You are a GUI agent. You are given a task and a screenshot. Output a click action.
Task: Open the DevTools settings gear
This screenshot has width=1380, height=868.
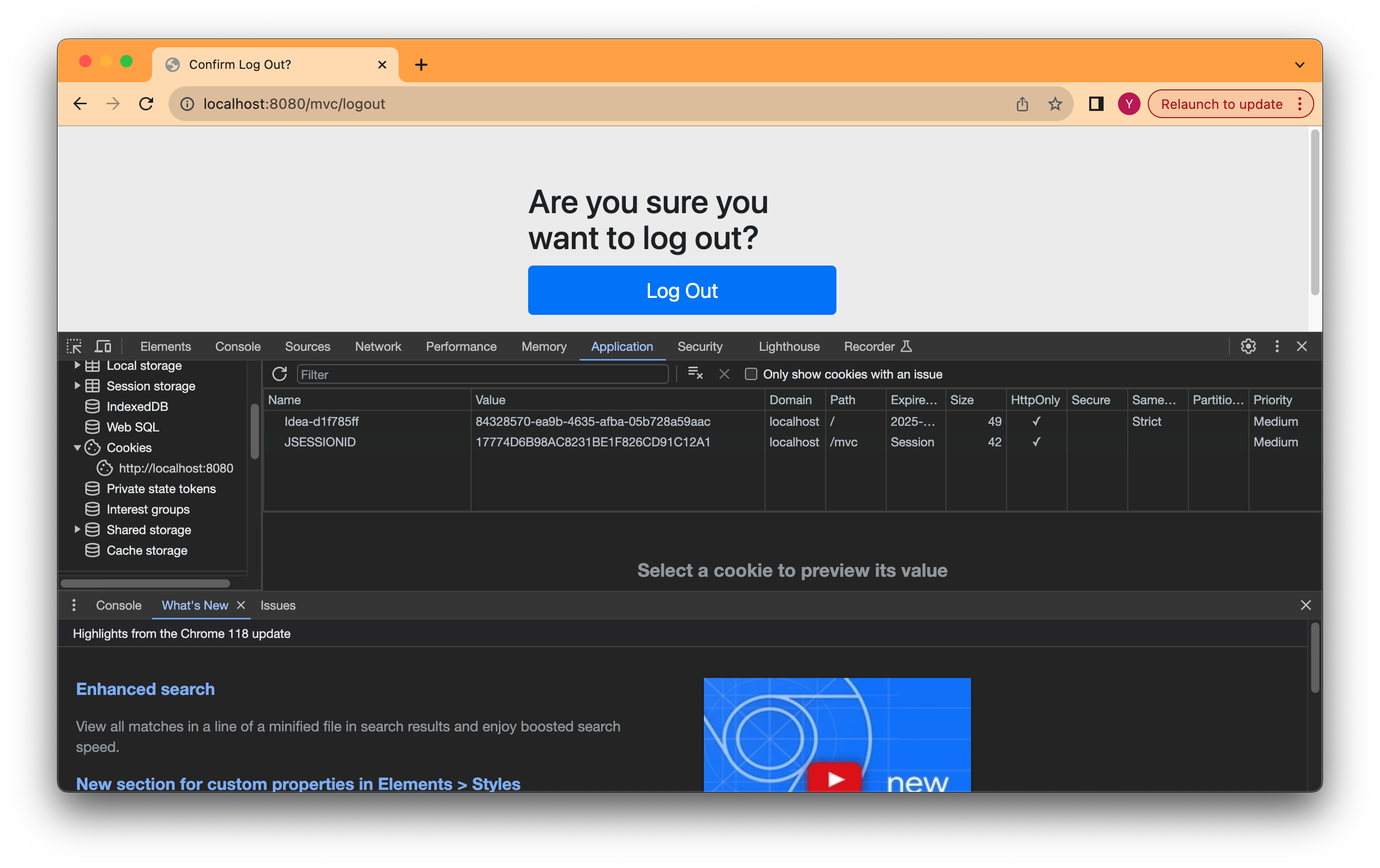1247,347
